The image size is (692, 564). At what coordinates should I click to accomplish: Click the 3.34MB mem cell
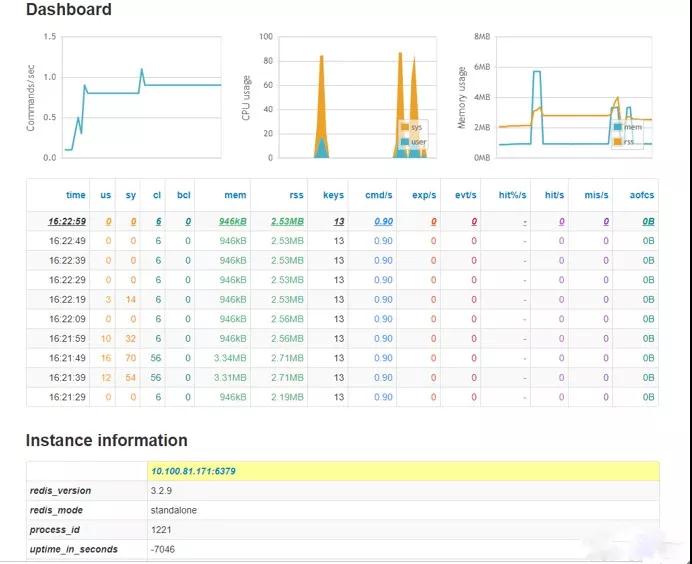coord(230,358)
